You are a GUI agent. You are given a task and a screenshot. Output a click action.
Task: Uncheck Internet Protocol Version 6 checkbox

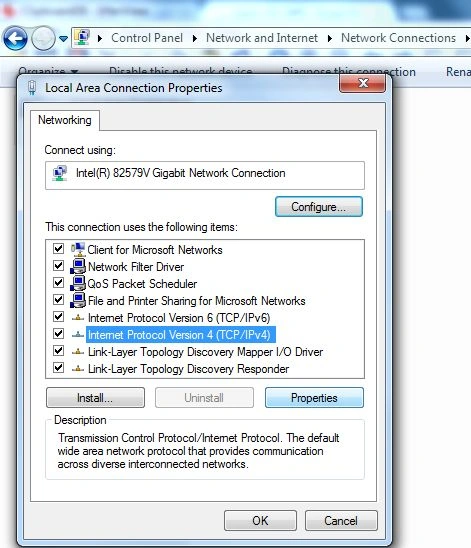point(58,317)
